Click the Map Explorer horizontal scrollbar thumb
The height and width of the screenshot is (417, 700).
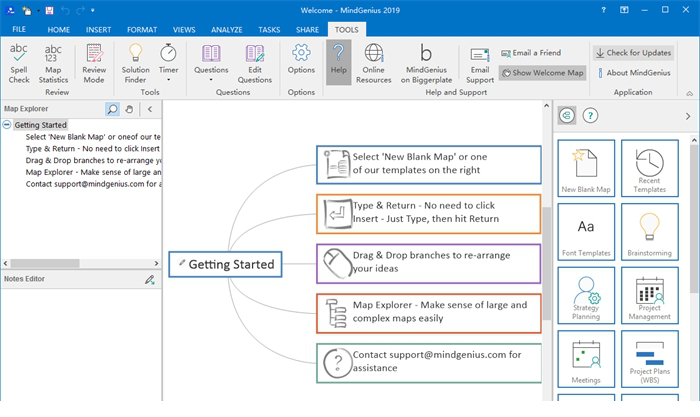pos(45,263)
